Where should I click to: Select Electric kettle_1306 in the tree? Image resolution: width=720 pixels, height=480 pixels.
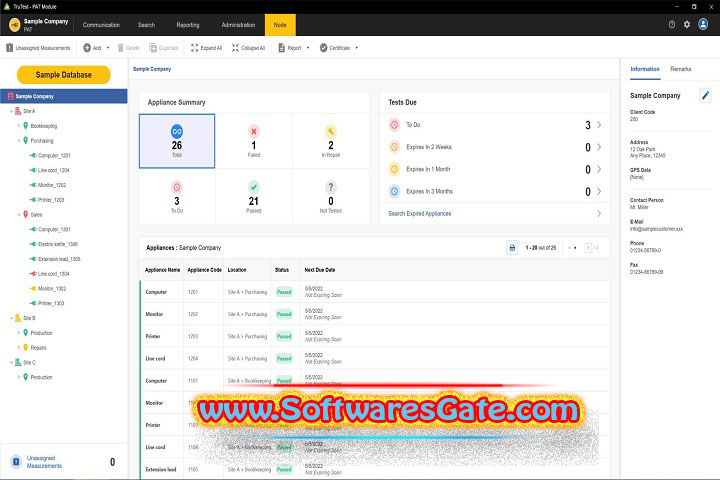point(54,244)
